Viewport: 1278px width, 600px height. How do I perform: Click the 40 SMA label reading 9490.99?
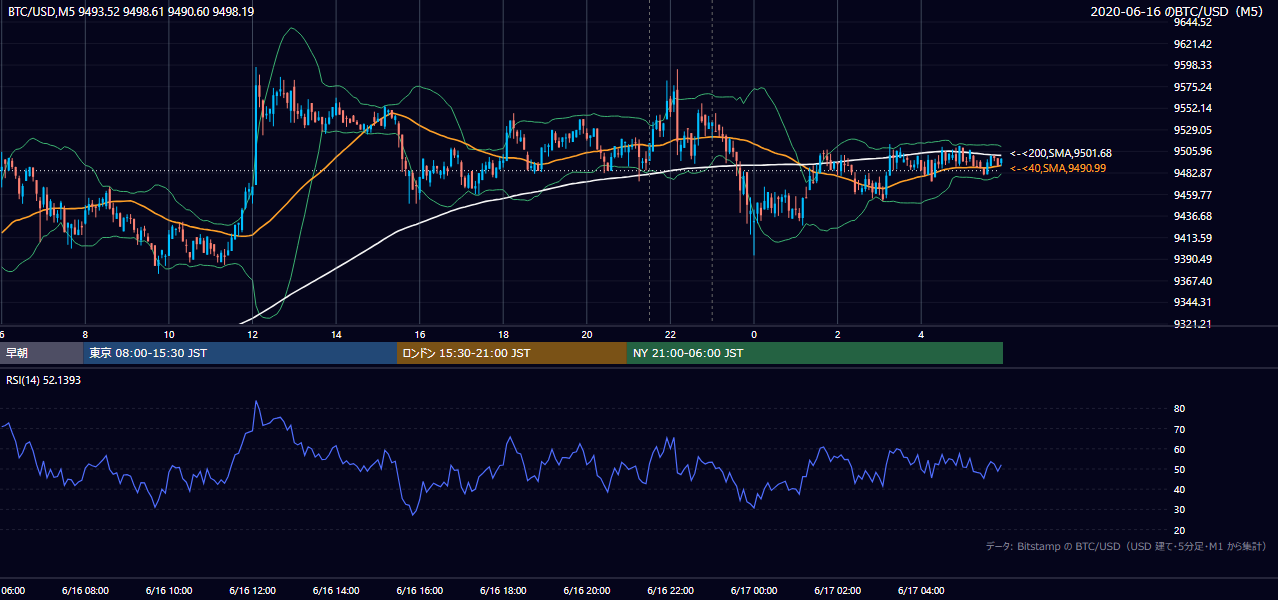pos(1058,168)
